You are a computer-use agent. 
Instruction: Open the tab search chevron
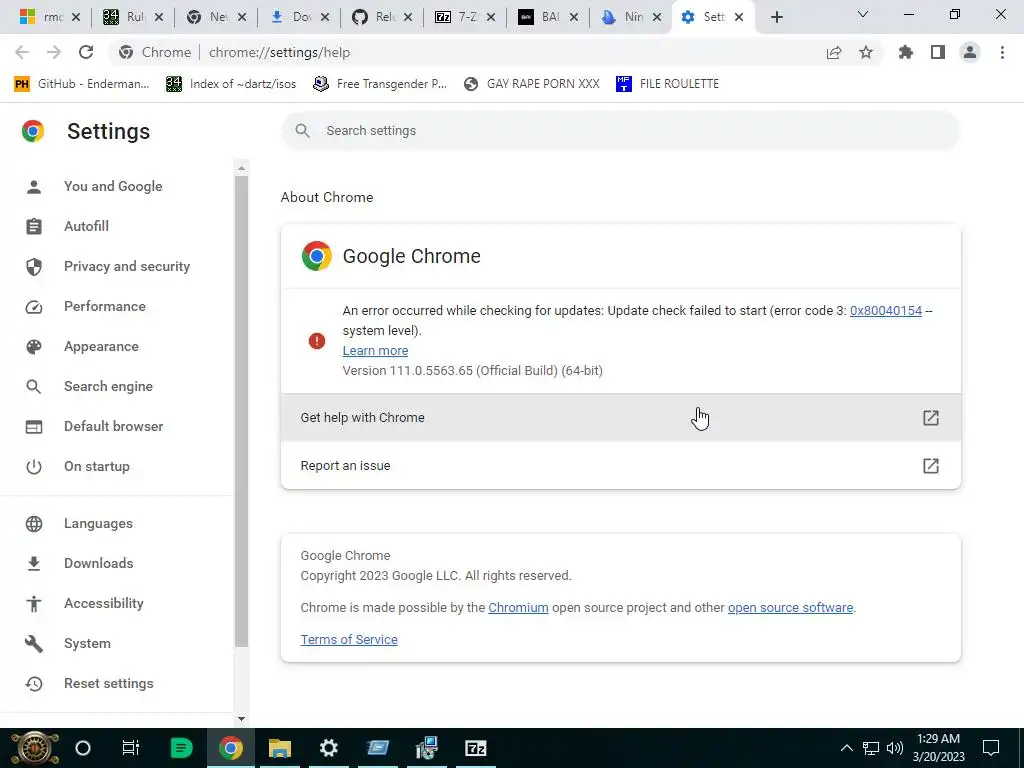point(863,14)
